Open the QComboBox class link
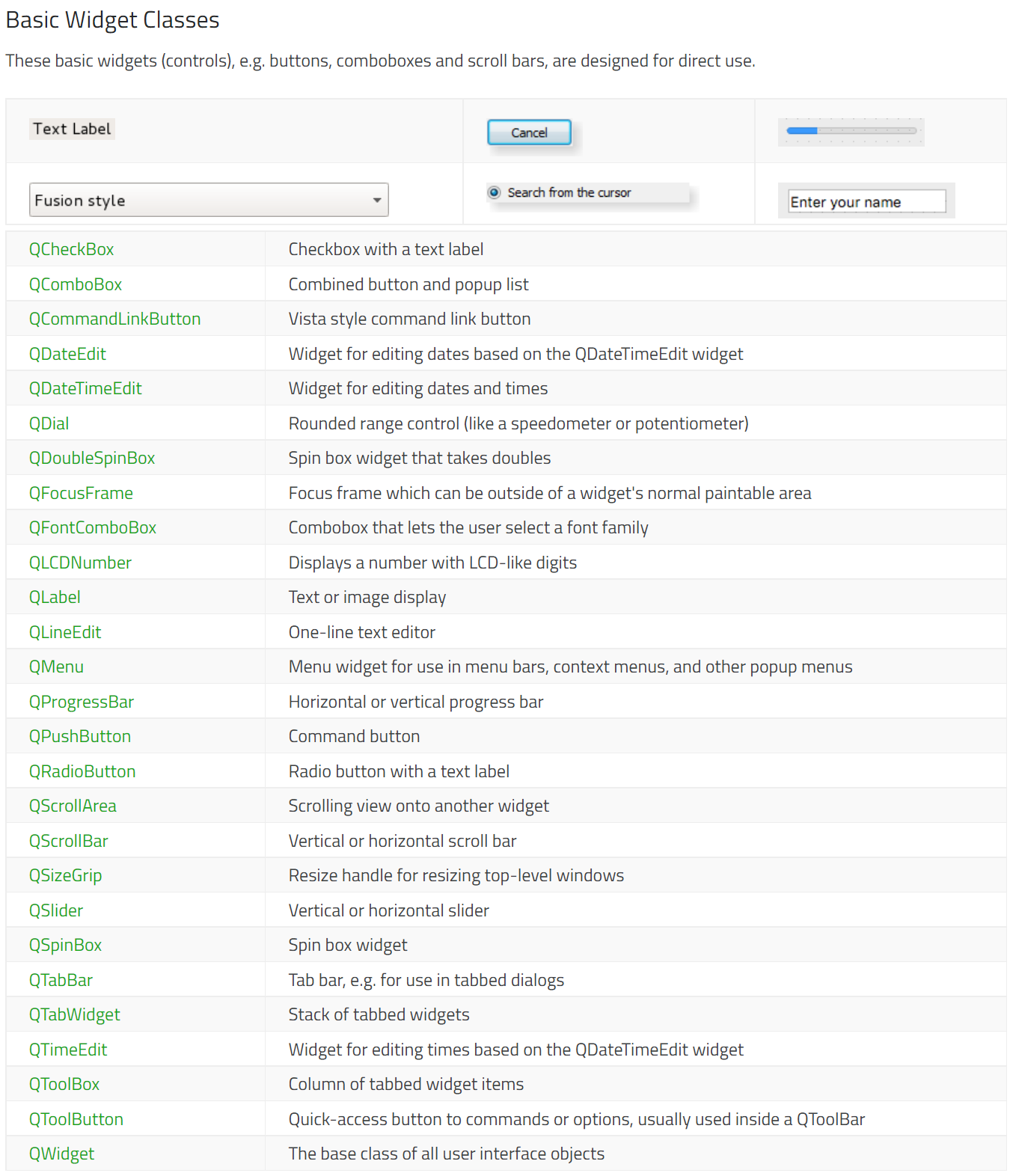 pos(75,284)
